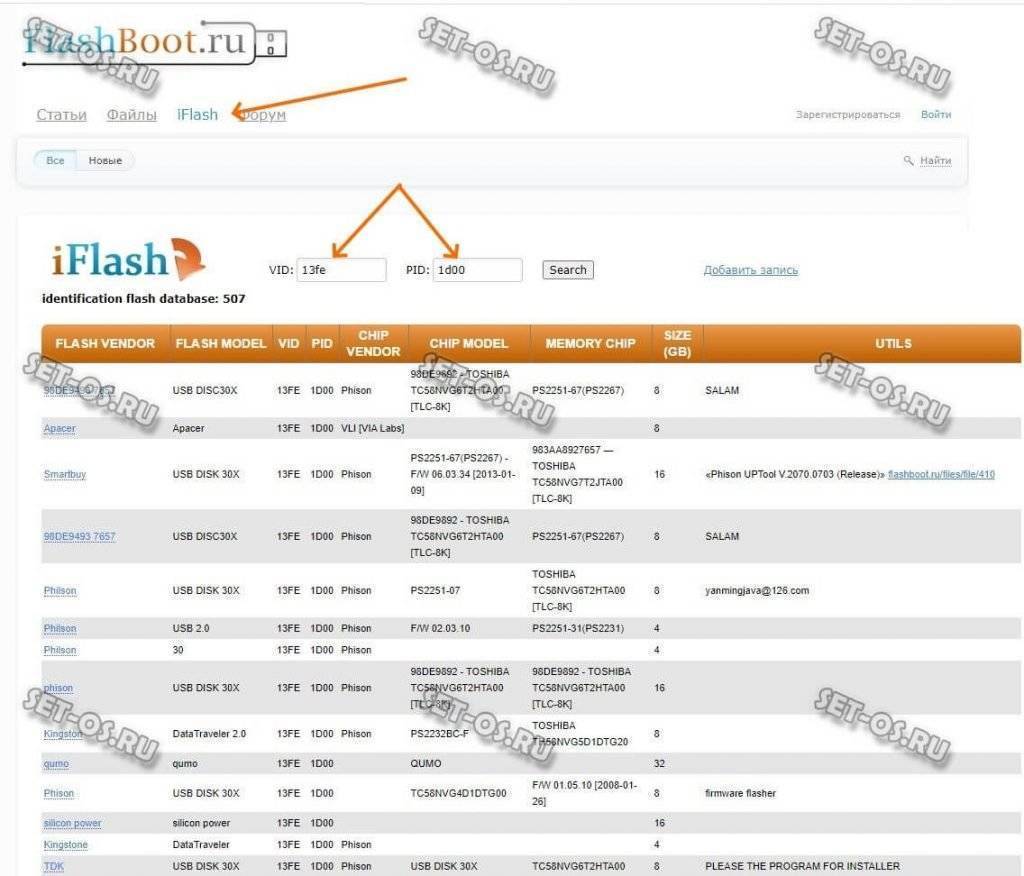Focus the VID input field
The height and width of the screenshot is (876, 1024).
pos(341,270)
